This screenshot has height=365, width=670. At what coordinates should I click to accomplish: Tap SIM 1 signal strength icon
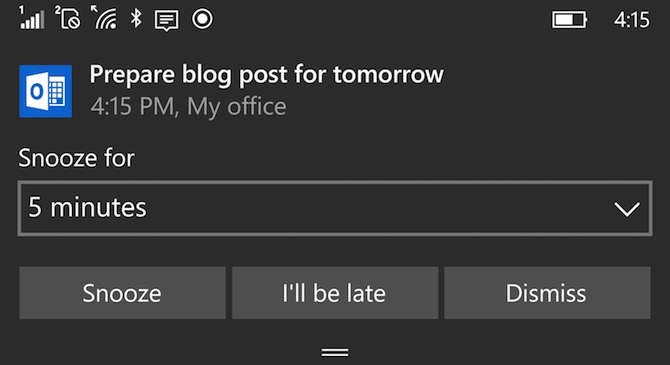click(32, 19)
